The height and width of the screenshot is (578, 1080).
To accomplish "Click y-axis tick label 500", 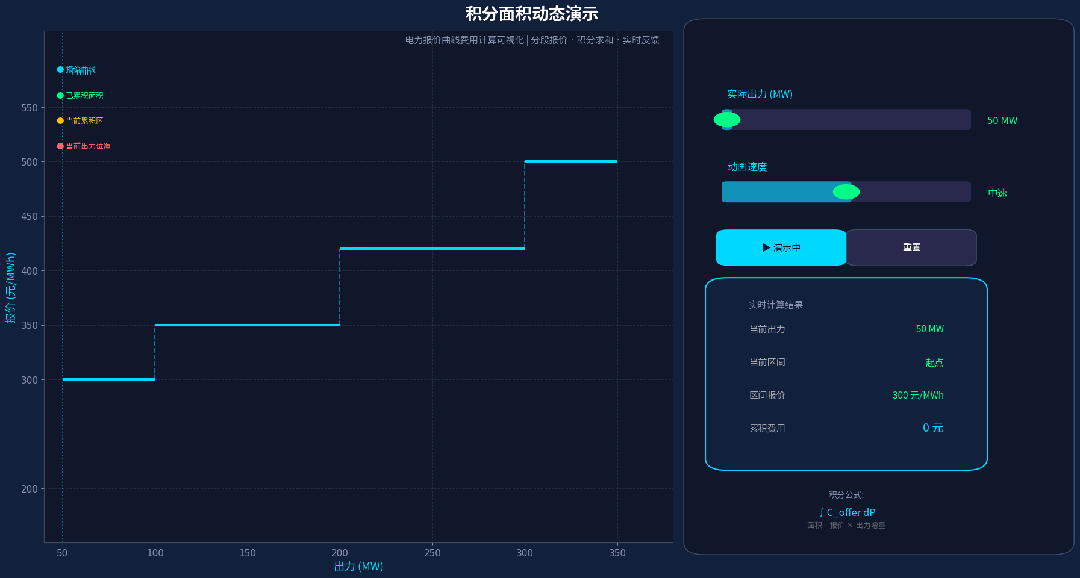I will pyautogui.click(x=30, y=162).
